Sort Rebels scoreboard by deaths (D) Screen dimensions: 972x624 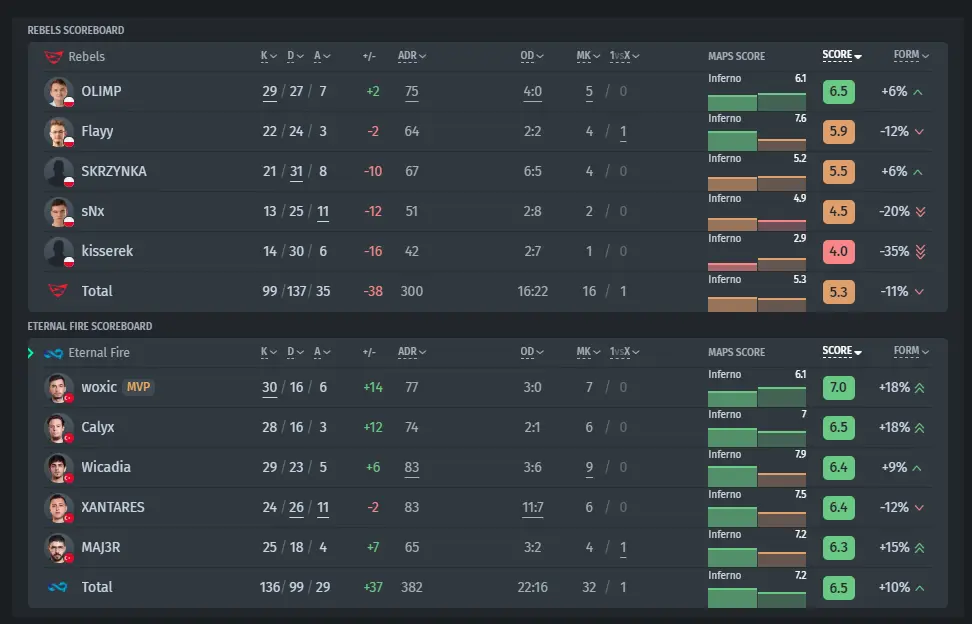pos(295,56)
